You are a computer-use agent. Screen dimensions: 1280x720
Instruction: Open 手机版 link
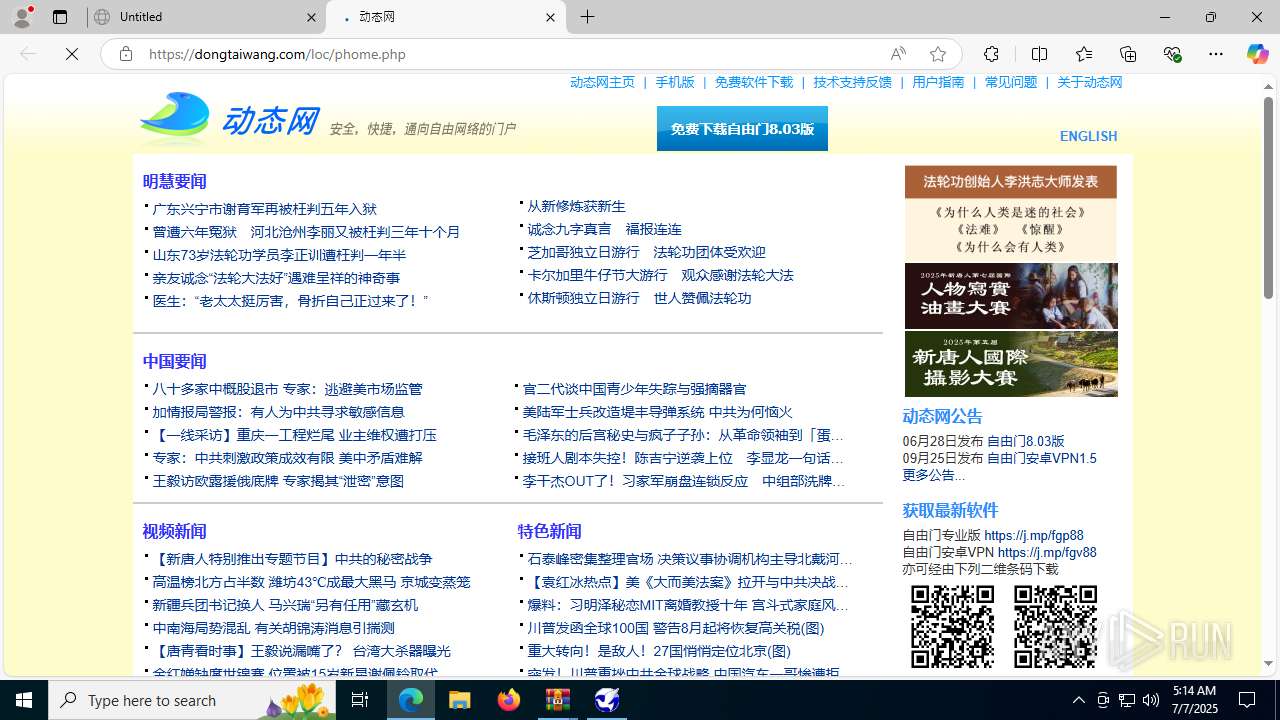click(x=675, y=82)
